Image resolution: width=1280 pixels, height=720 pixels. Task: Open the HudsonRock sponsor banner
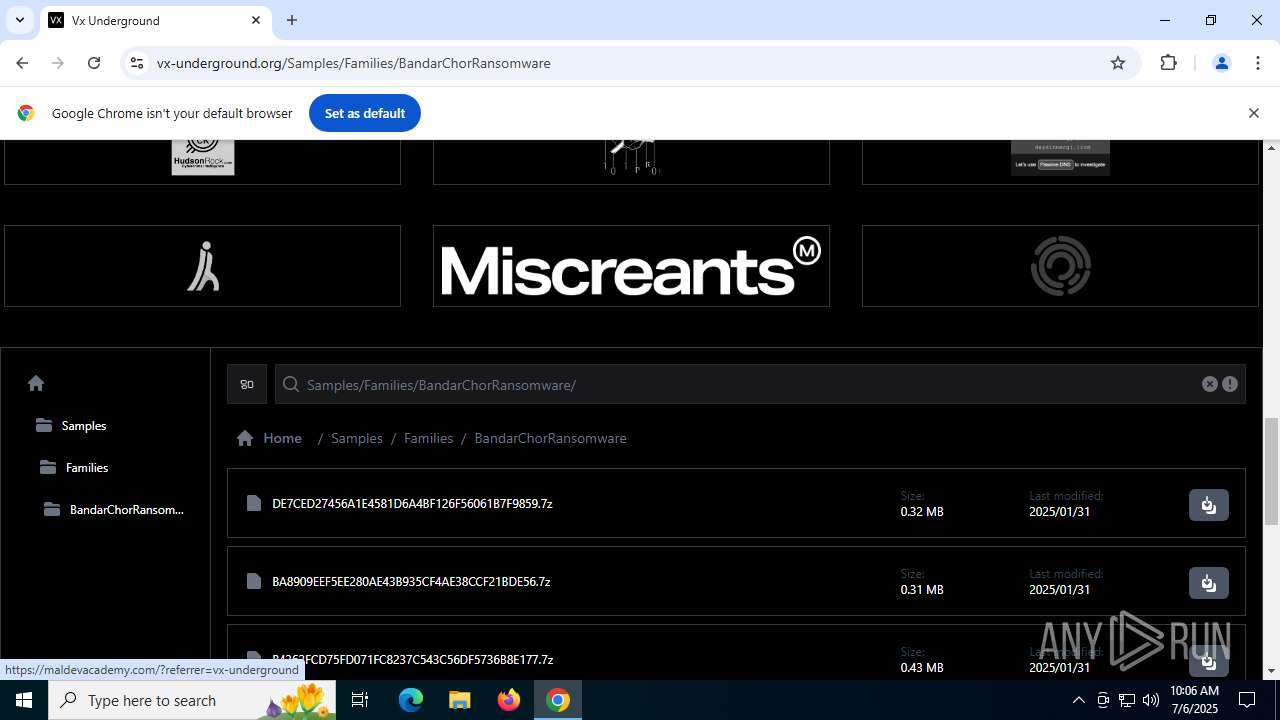click(202, 160)
